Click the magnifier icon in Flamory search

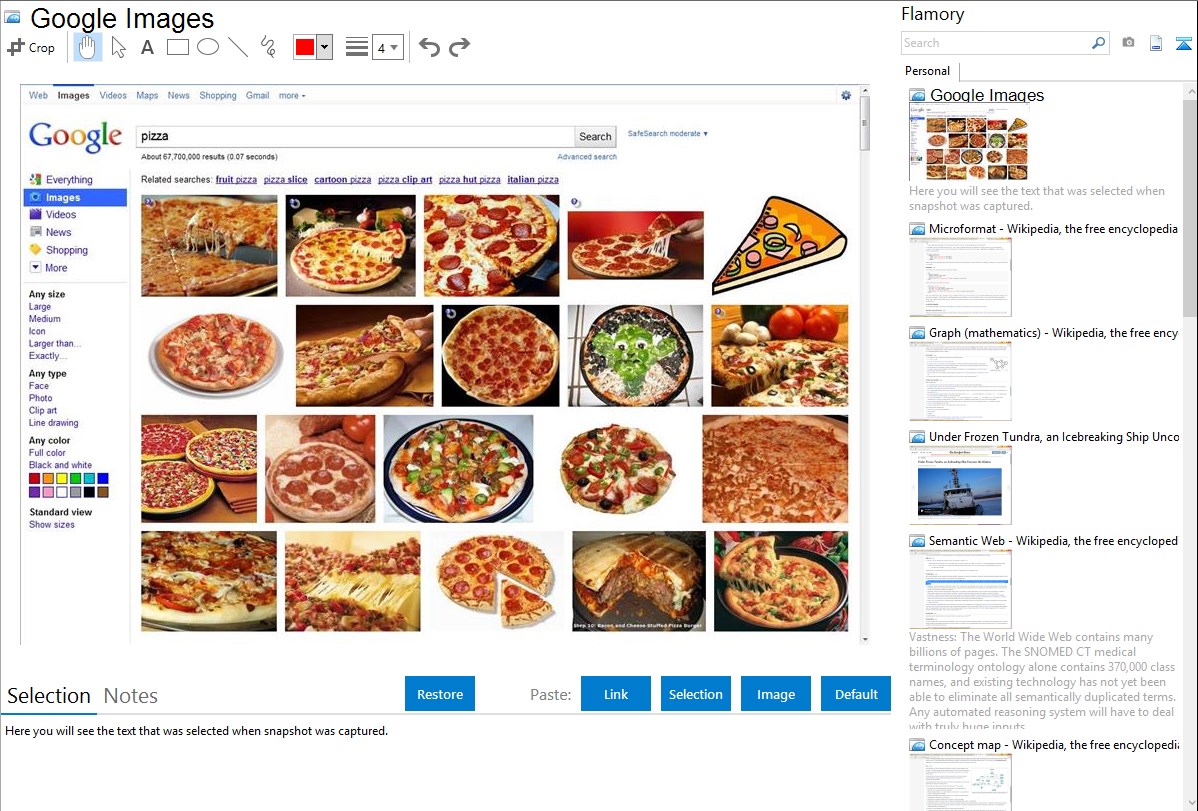[x=1098, y=43]
